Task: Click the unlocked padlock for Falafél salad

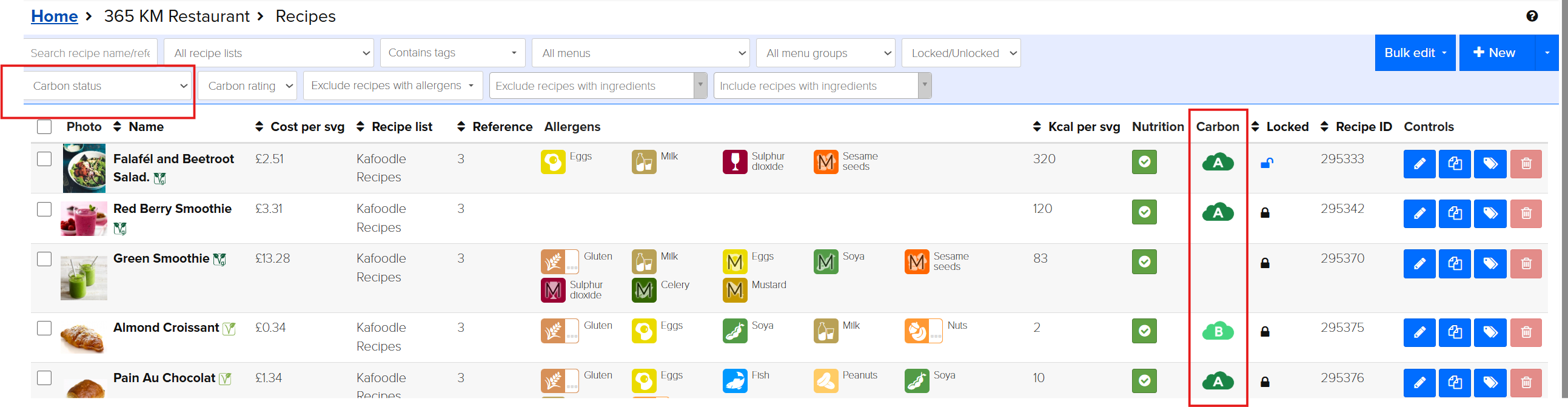Action: (x=1267, y=163)
